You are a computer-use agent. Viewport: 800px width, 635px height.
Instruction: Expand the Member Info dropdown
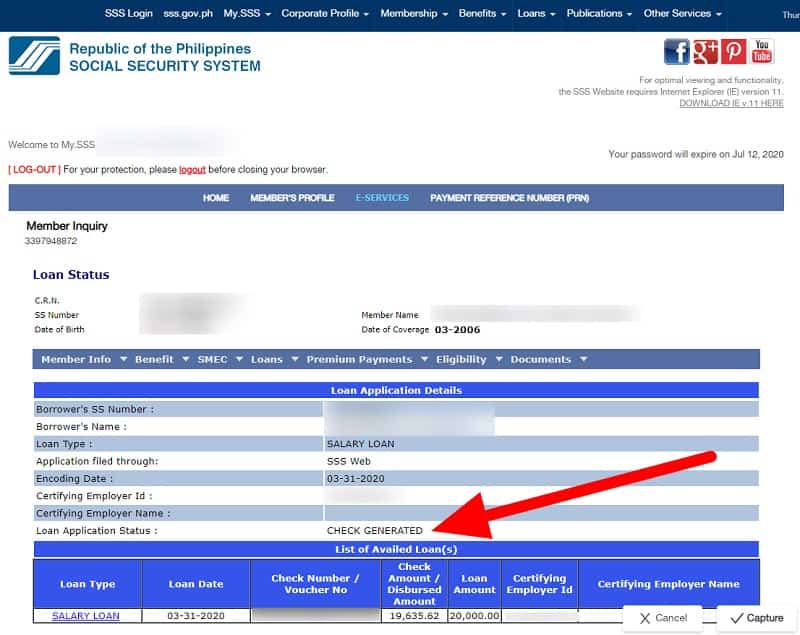76,359
